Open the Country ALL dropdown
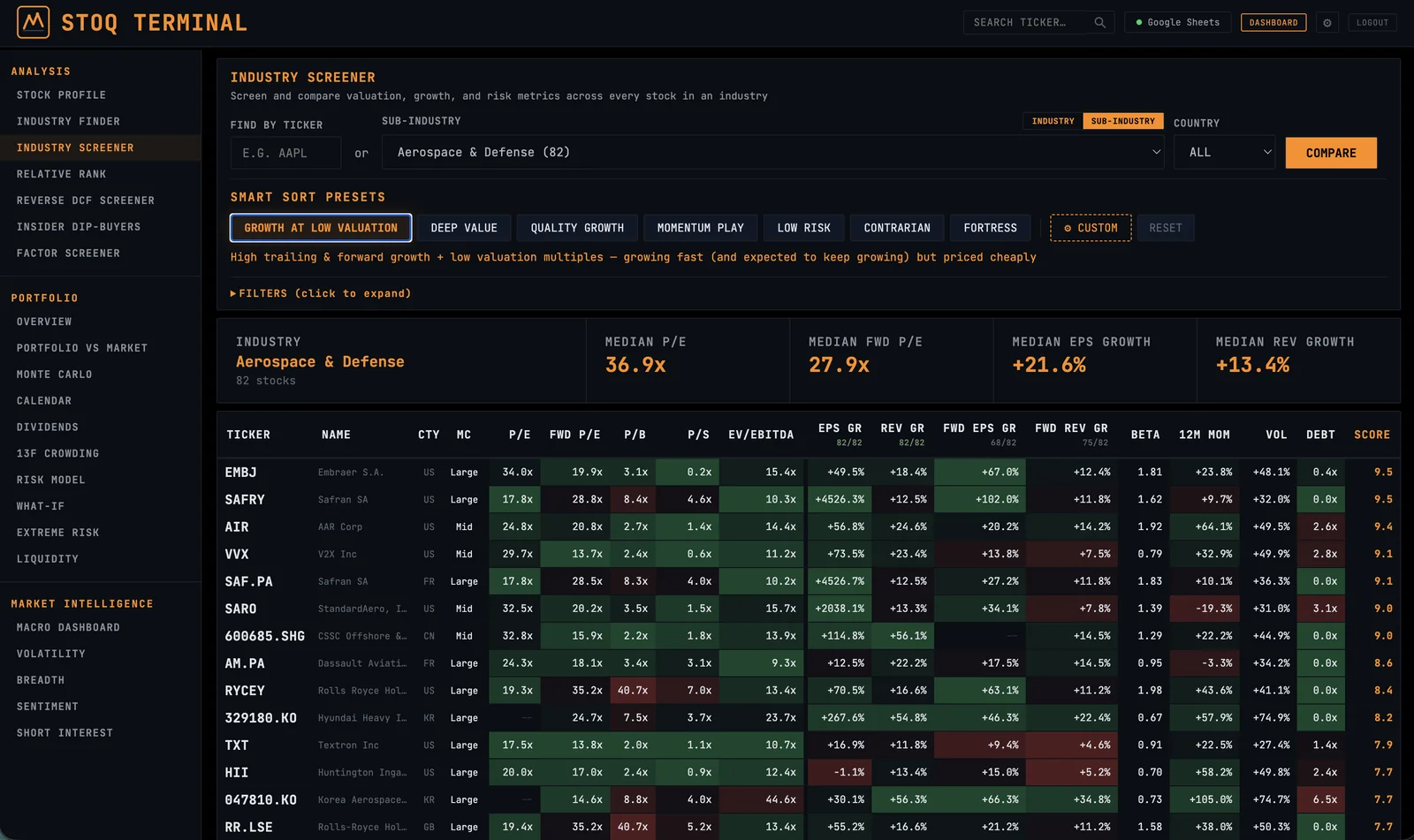Screen dimensions: 1414x840 (x=1224, y=152)
